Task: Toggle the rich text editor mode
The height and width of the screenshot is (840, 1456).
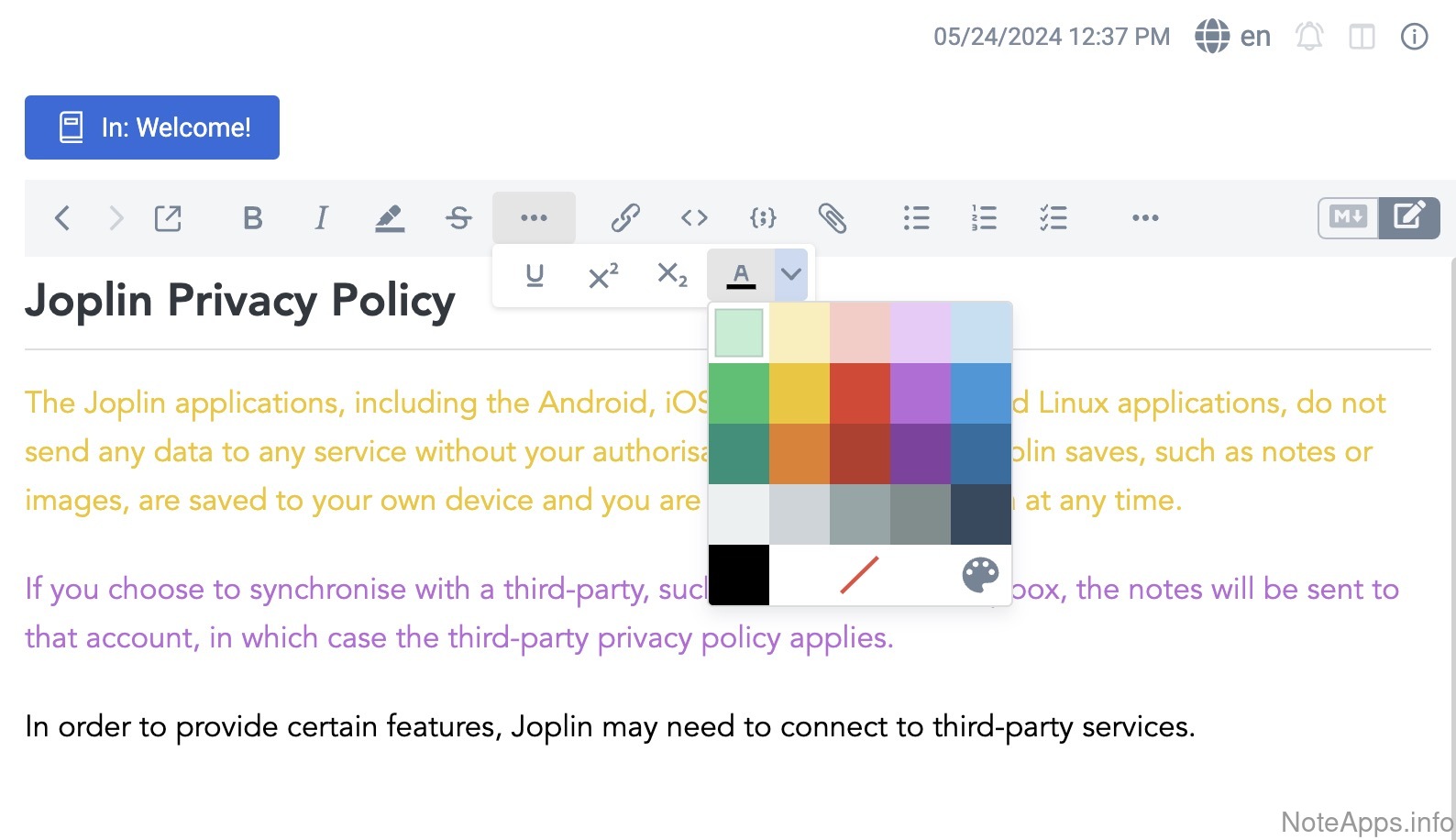Action: pyautogui.click(x=1409, y=217)
